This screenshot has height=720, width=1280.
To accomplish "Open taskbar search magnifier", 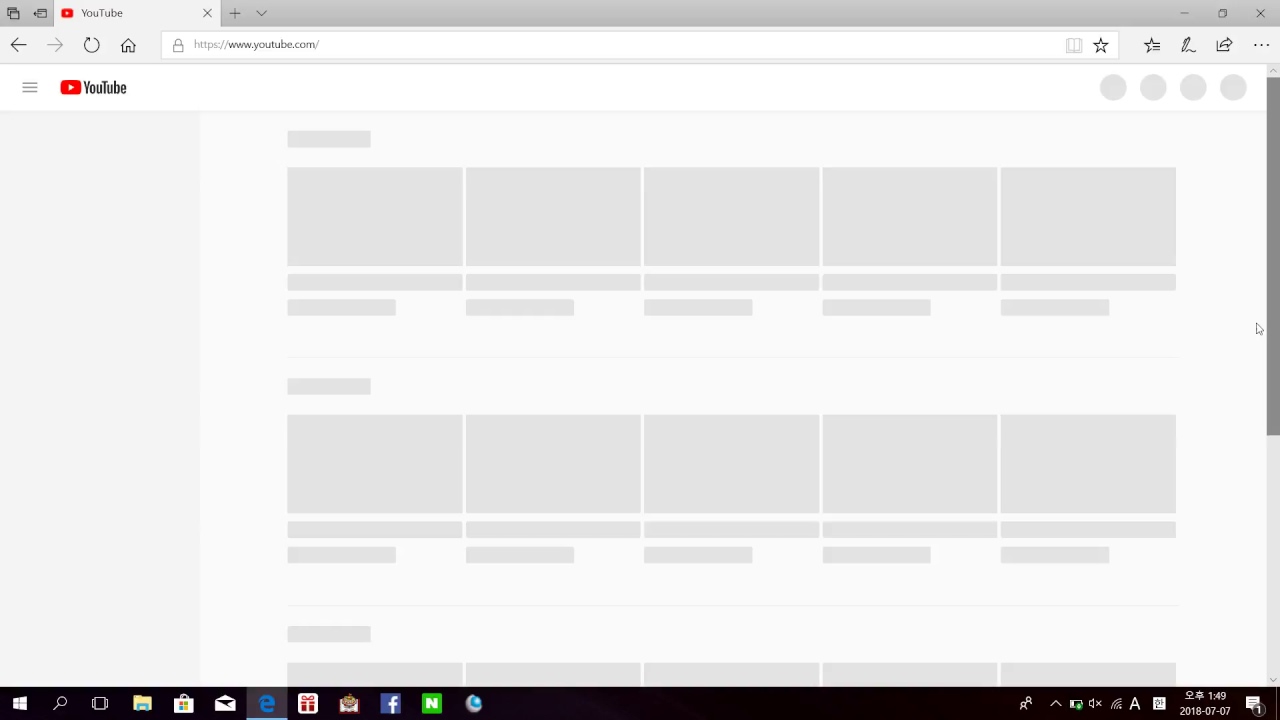I will click(60, 704).
